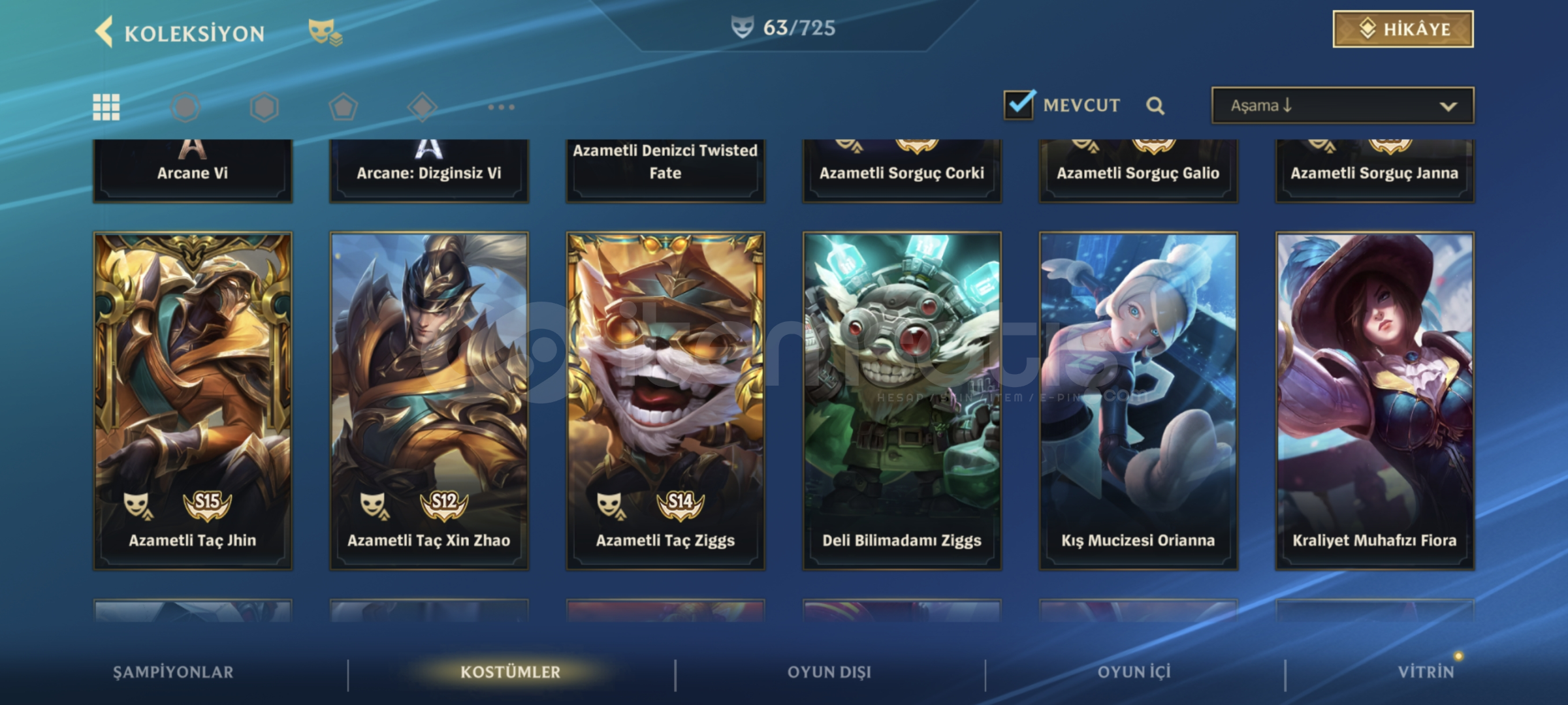Viewport: 1568px width, 705px height.
Task: Select the Azametli Taç Jhin skin card
Action: point(193,401)
